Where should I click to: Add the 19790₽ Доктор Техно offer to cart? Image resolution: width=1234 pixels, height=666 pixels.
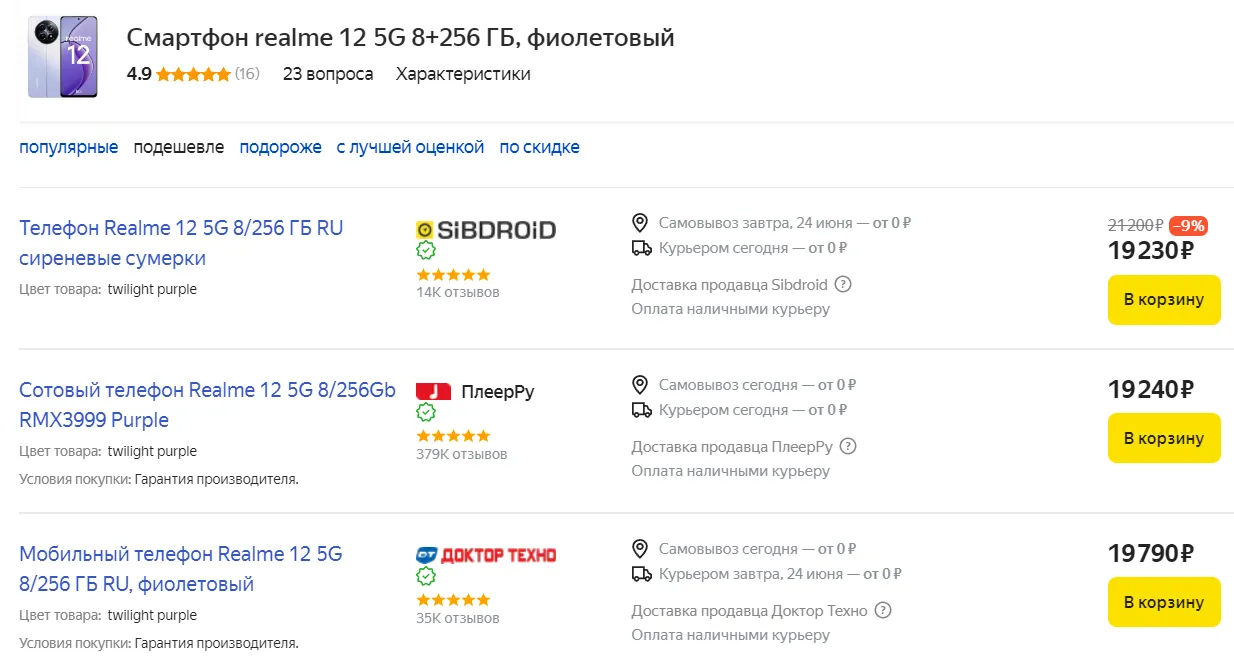pos(1164,602)
